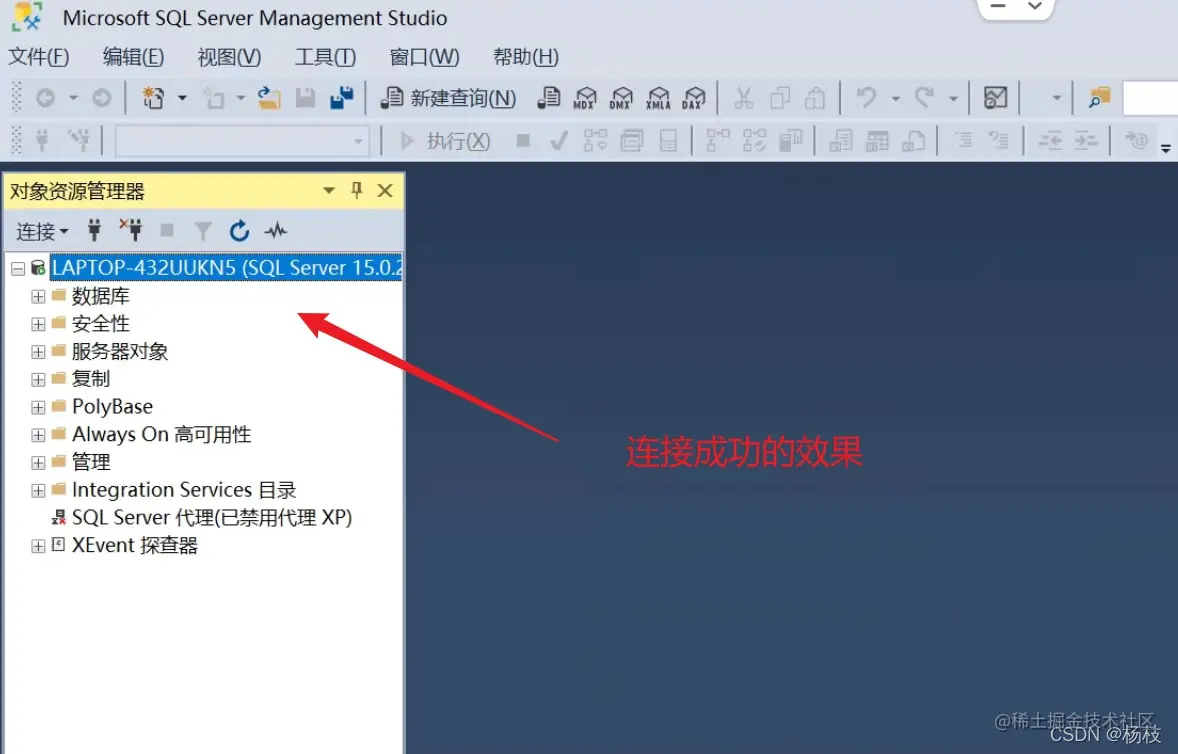Viewport: 1178px width, 754px height.
Task: Click the Cancel Executing Query stop icon
Action: click(x=524, y=140)
